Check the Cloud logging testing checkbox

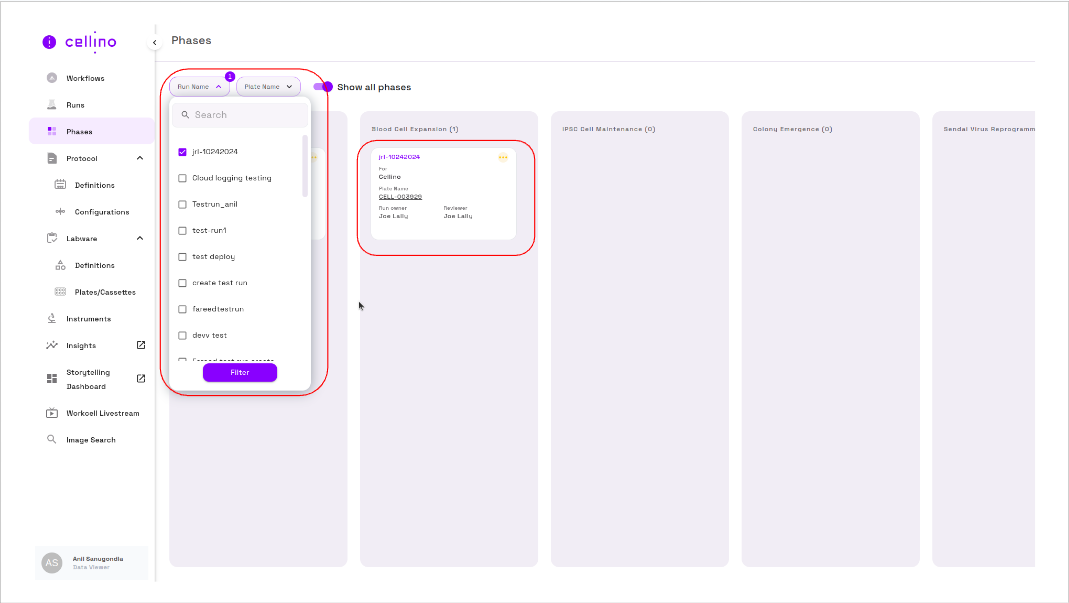(x=182, y=178)
